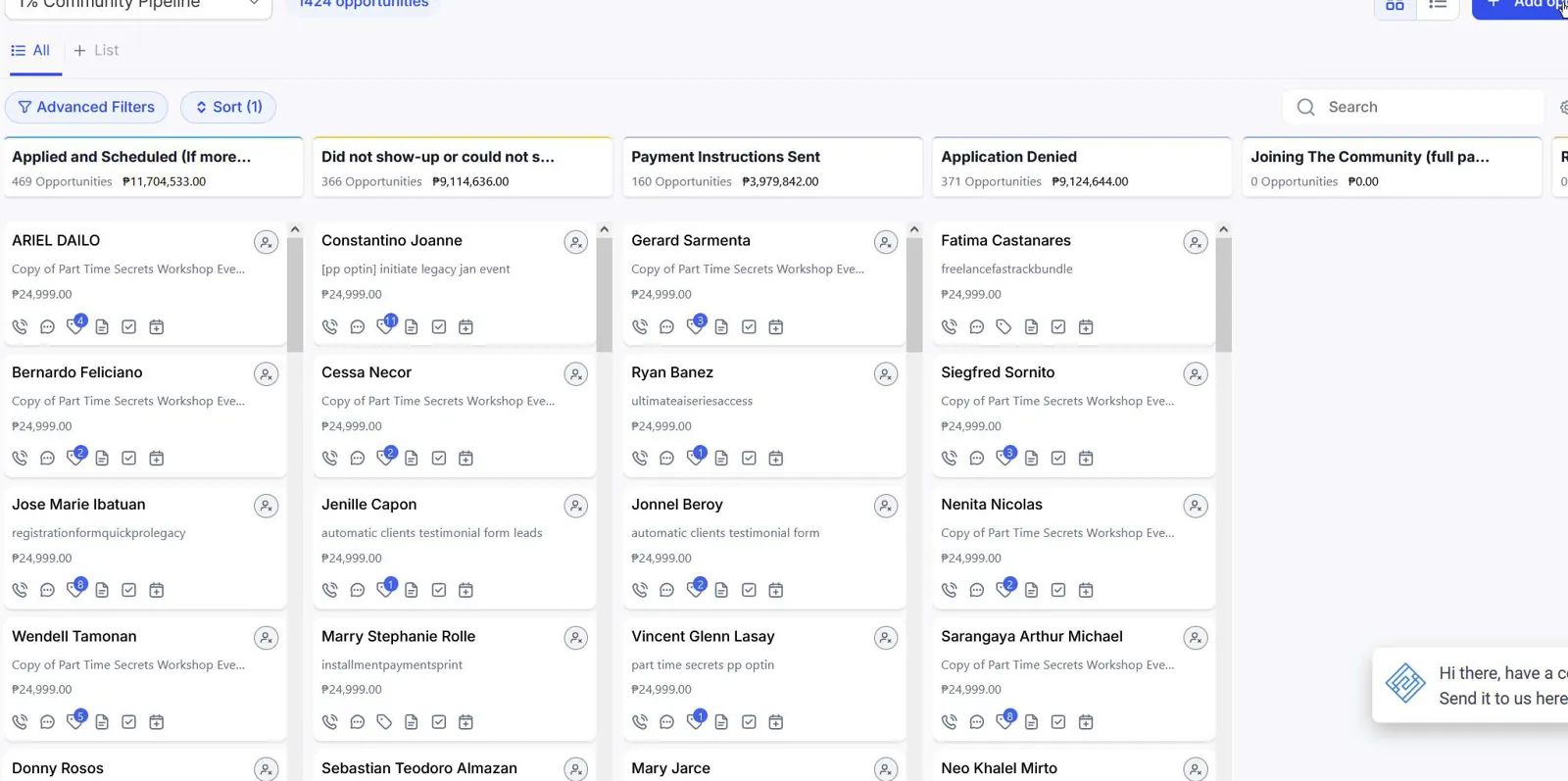Open tag icon on Marry Stephanie Rolle card
Screen dimensions: 1568x781
pos(384,722)
